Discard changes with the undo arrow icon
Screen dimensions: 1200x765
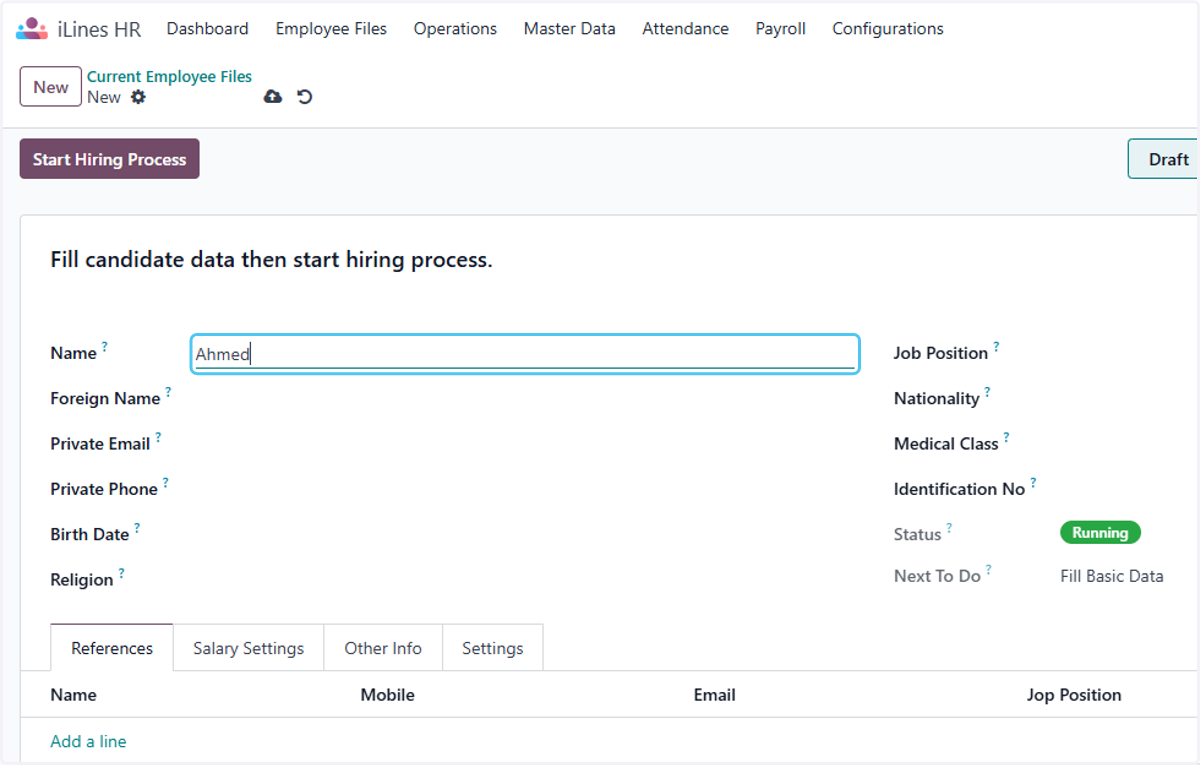pos(305,97)
